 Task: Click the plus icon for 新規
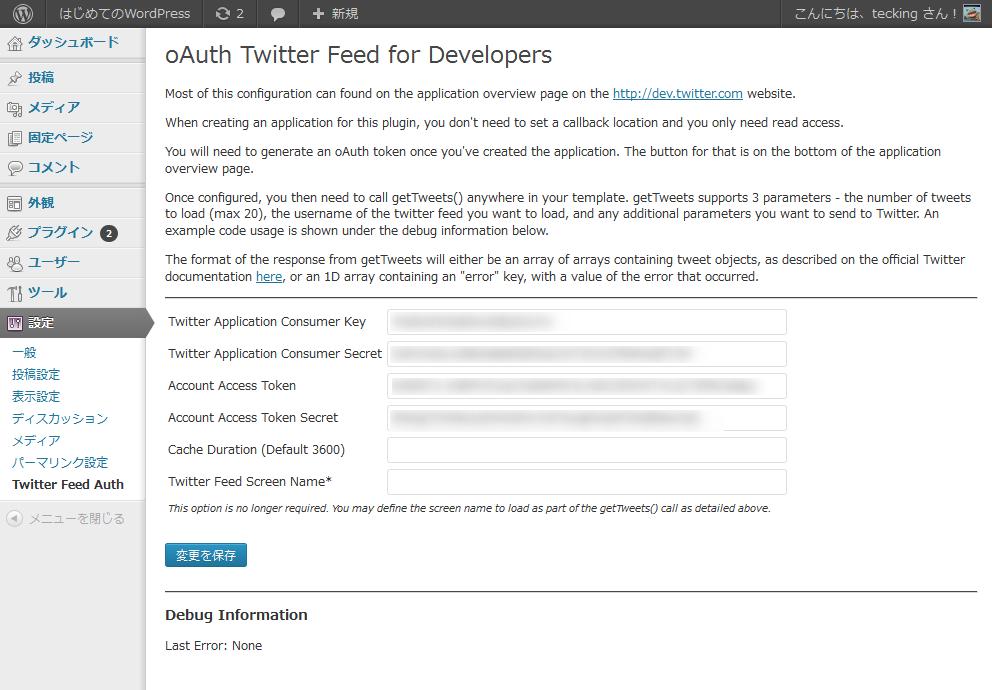coord(318,13)
